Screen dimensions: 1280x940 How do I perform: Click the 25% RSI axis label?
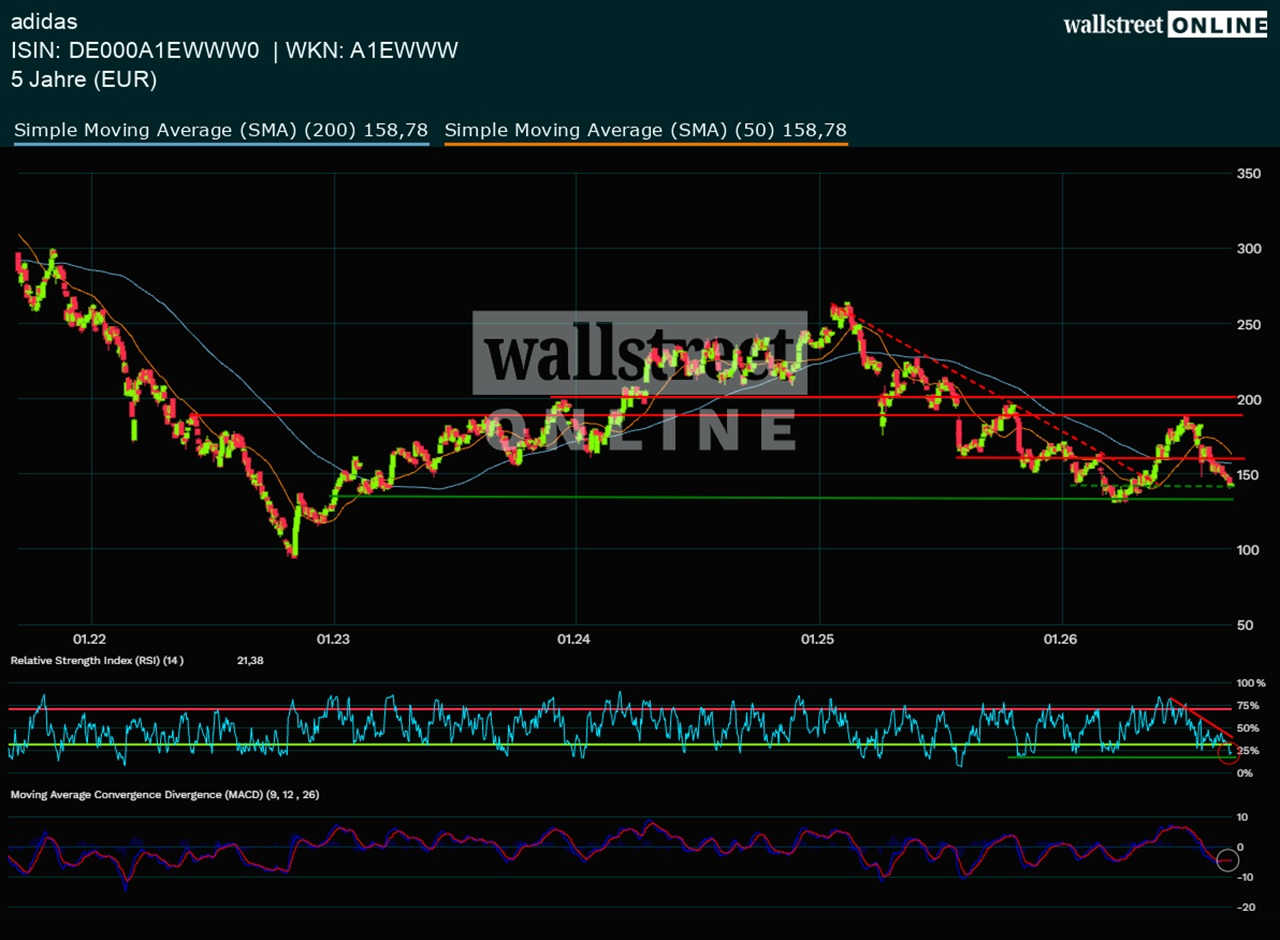1248,750
